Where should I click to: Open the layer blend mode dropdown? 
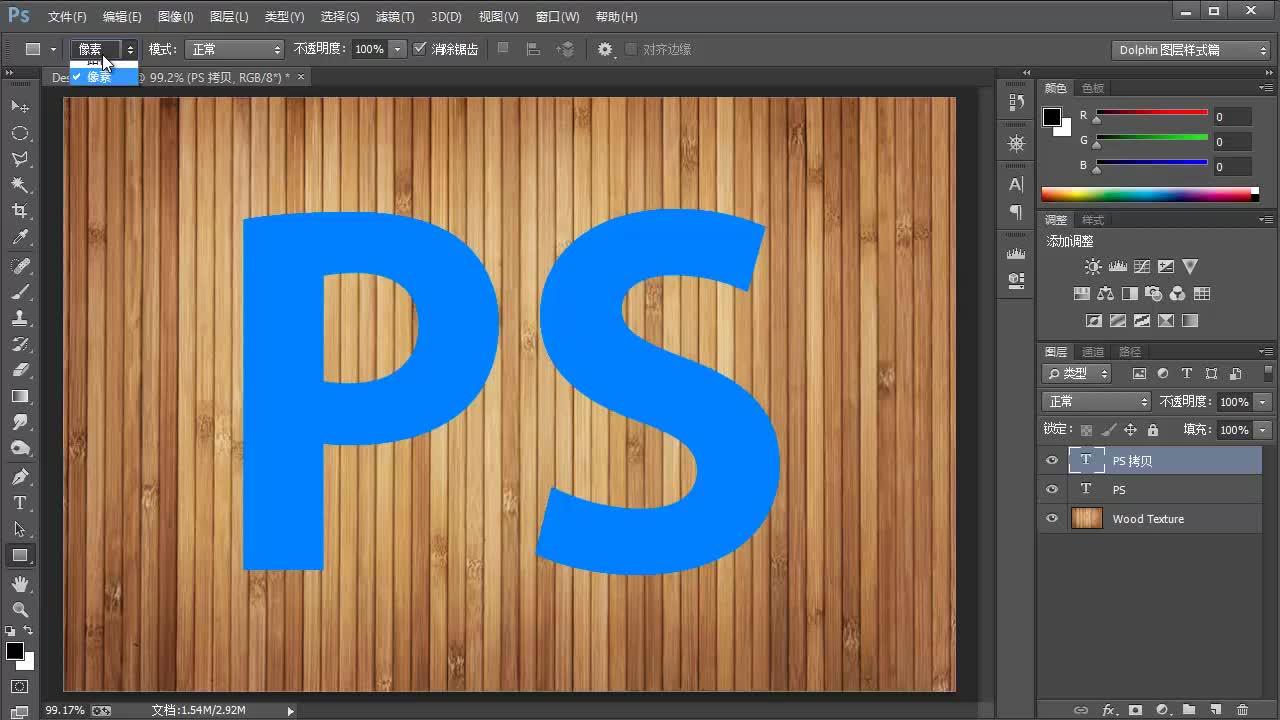1097,401
